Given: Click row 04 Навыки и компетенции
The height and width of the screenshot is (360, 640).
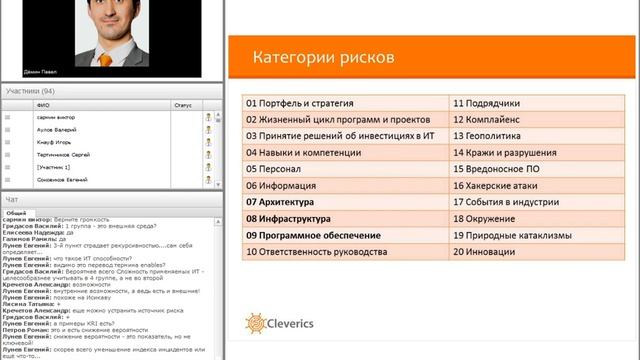Looking at the screenshot, I should click(x=345, y=153).
